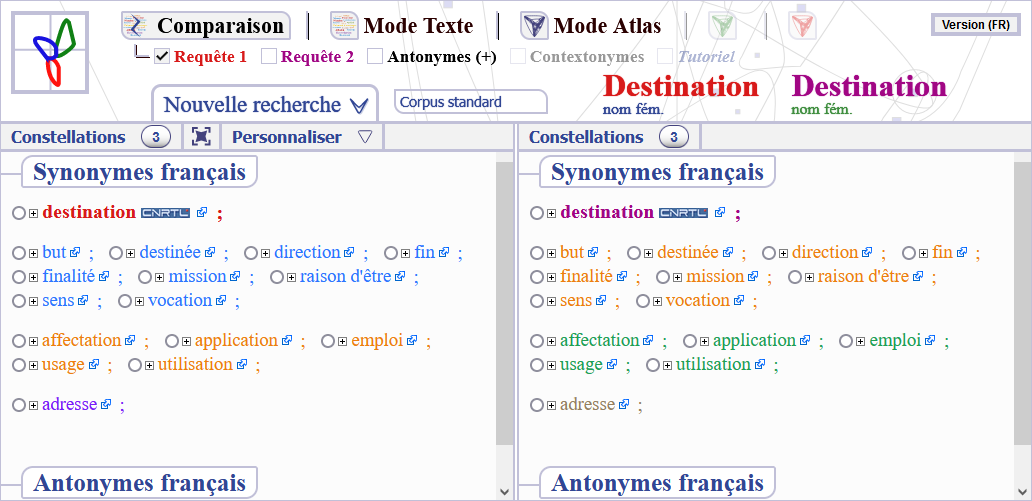This screenshot has width=1032, height=501.
Task: Click the Corpus standard input field
Action: coord(471,102)
